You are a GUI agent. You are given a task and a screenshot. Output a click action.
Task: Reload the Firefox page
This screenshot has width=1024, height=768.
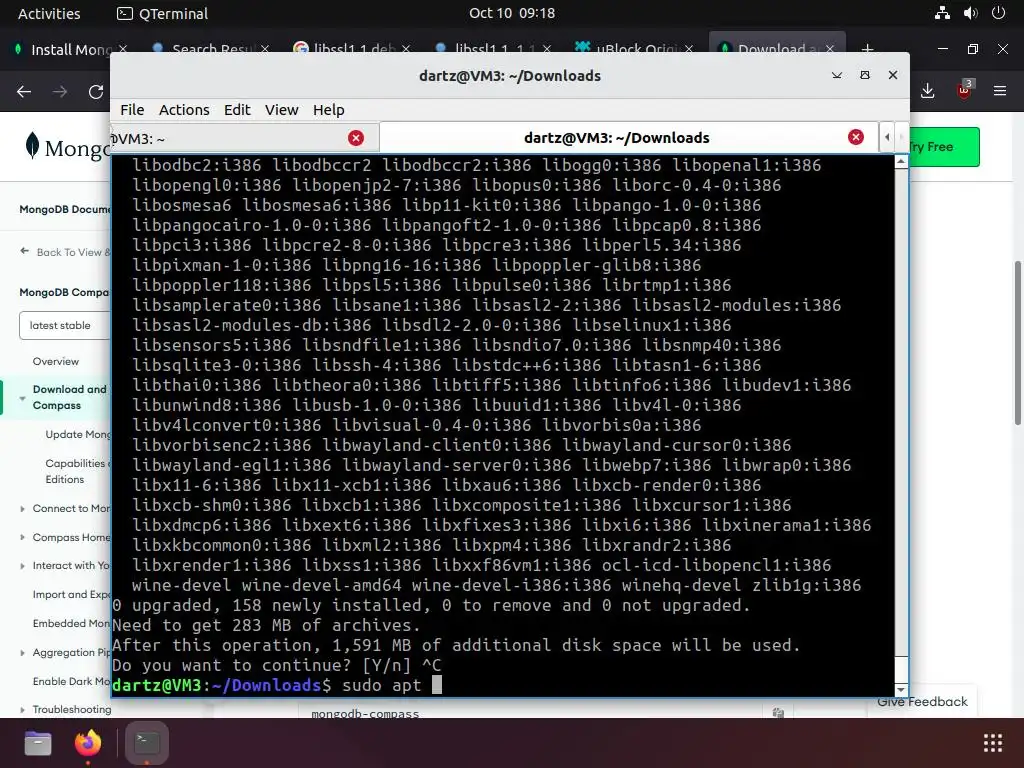click(x=96, y=92)
